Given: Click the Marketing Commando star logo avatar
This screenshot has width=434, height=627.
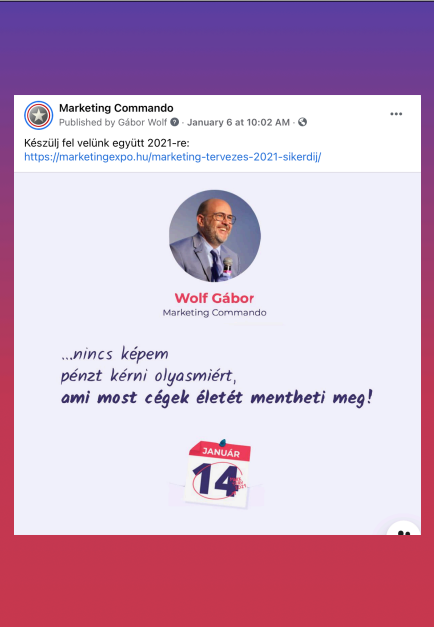Looking at the screenshot, I should click(38, 115).
